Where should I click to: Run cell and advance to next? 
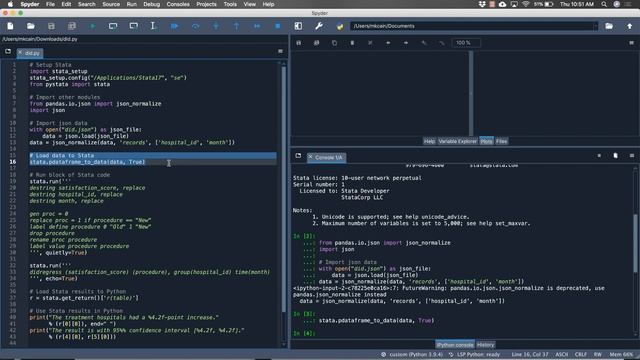click(x=133, y=26)
